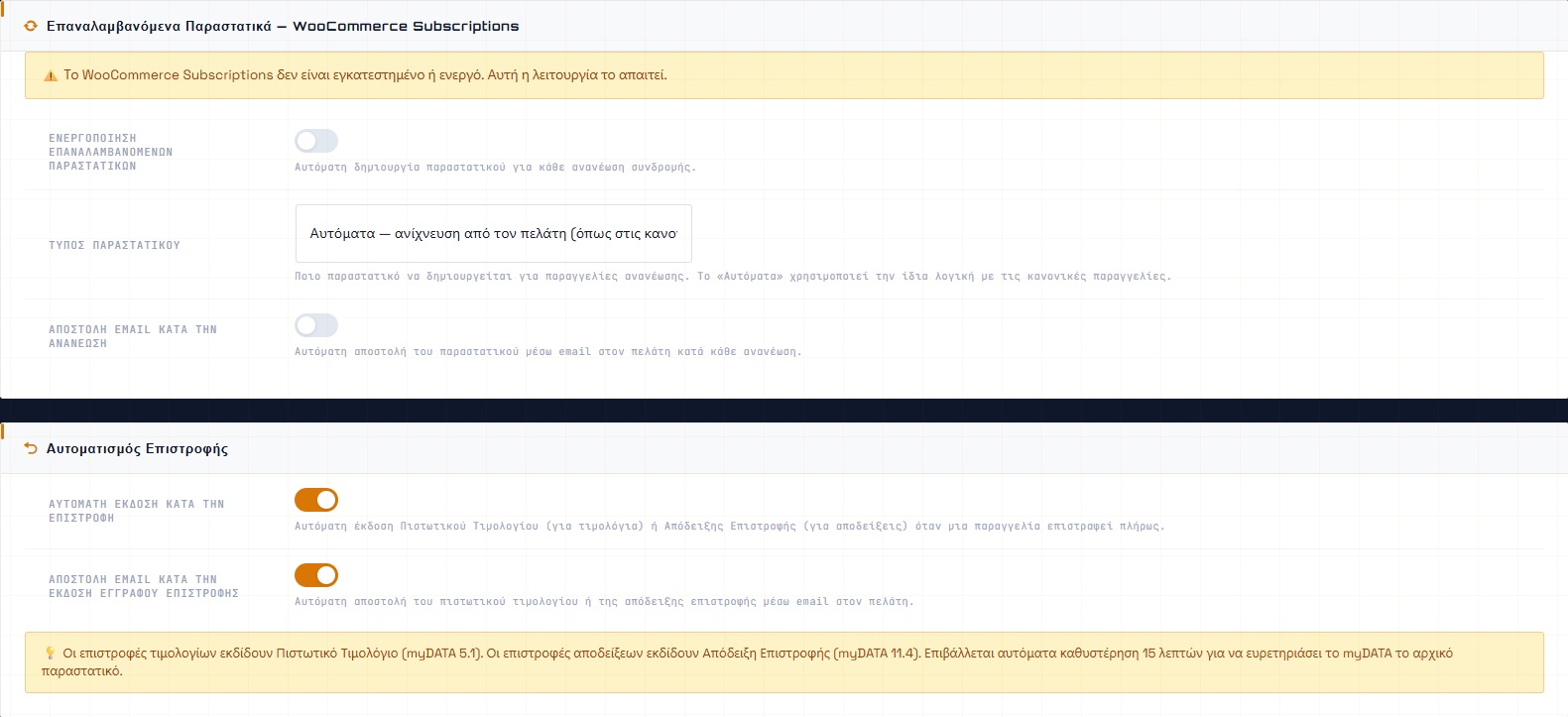Click the description 'Αυτόματη έκδοση Πιστωτικού Τιμολογίου'
The width and height of the screenshot is (1568, 717).
click(730, 527)
